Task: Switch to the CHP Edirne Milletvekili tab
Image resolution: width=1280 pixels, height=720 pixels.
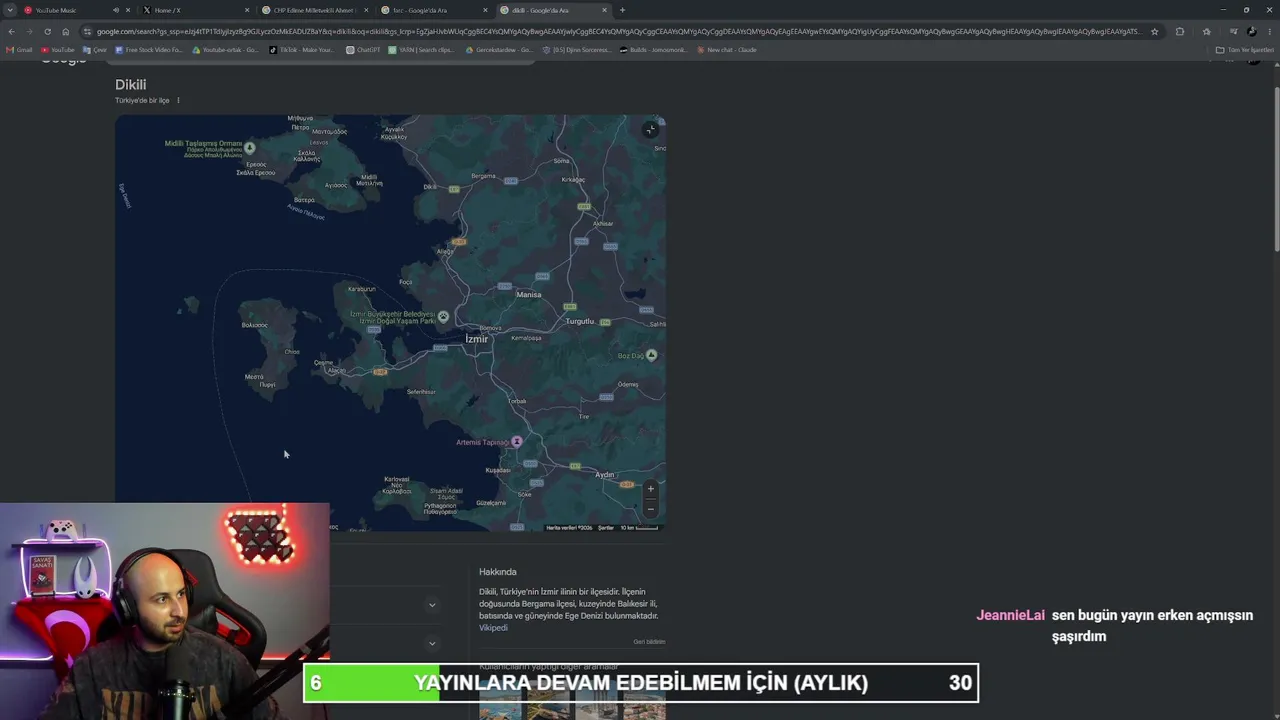Action: coord(314,10)
